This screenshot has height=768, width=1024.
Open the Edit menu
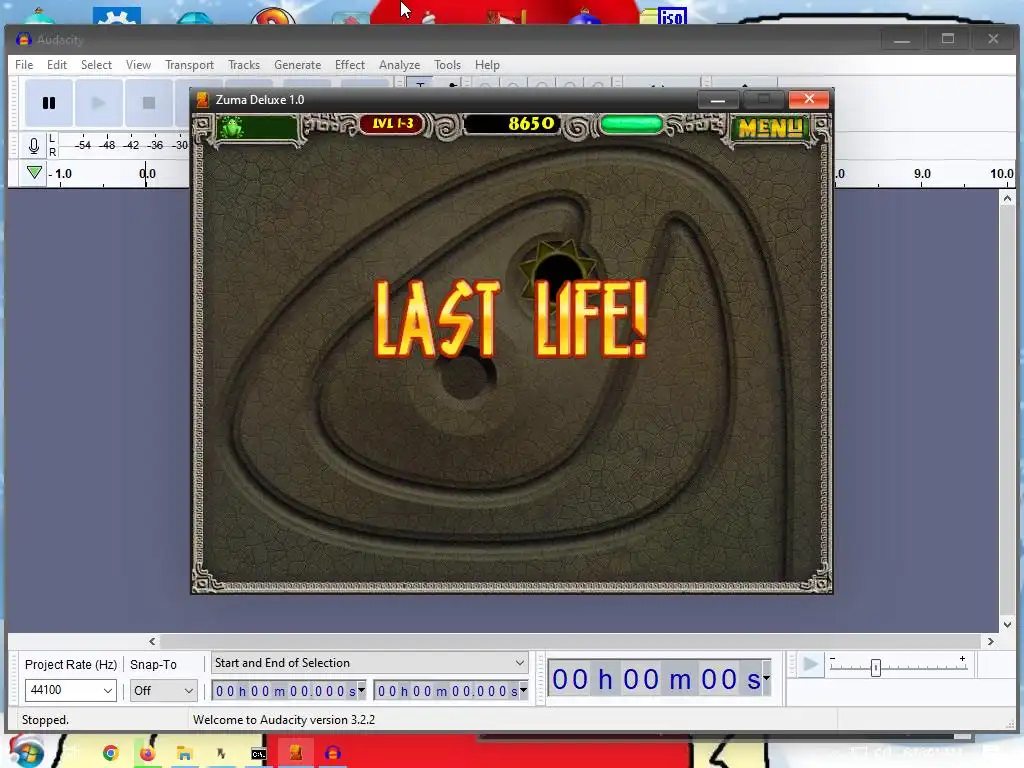tap(57, 65)
